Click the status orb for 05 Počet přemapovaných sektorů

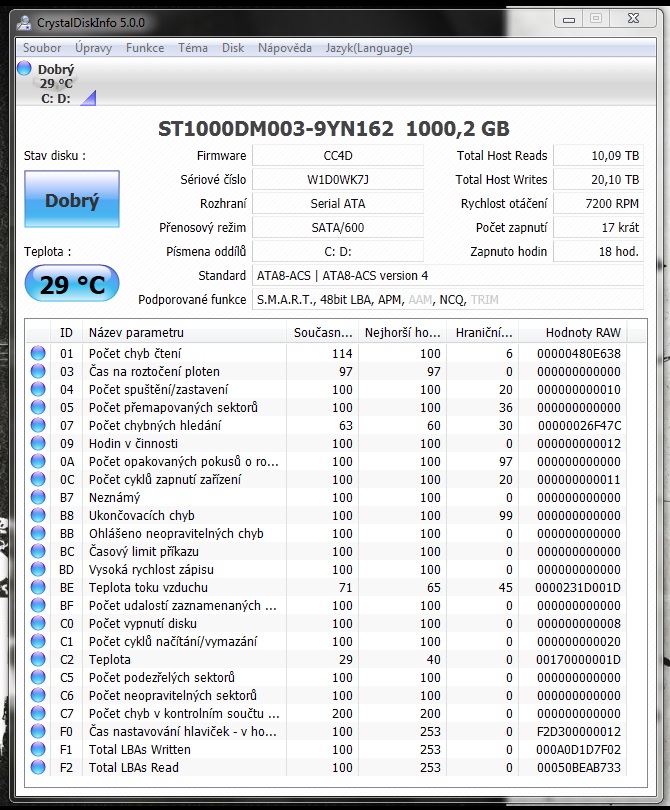(x=38, y=407)
